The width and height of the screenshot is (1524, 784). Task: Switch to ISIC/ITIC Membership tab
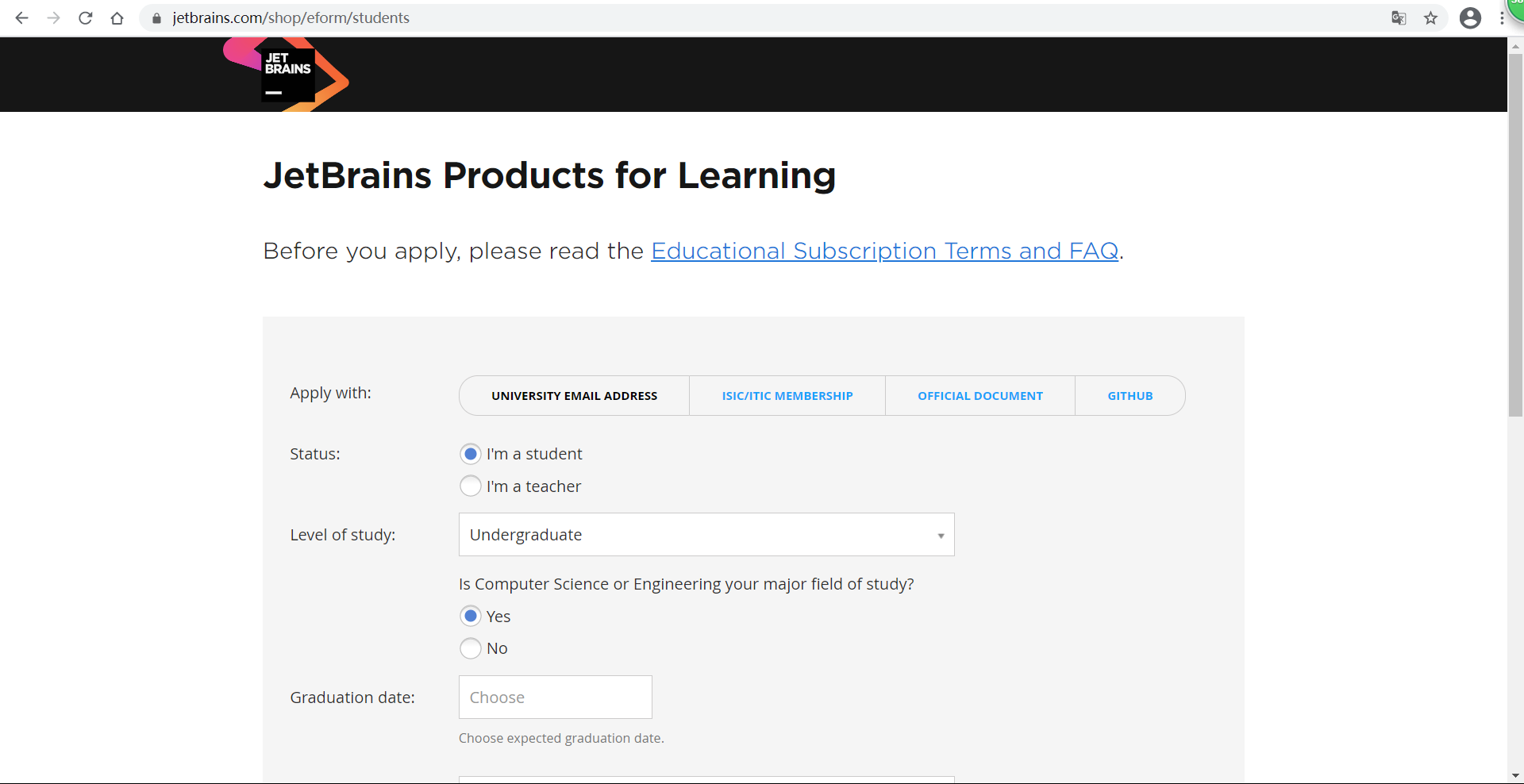click(787, 396)
